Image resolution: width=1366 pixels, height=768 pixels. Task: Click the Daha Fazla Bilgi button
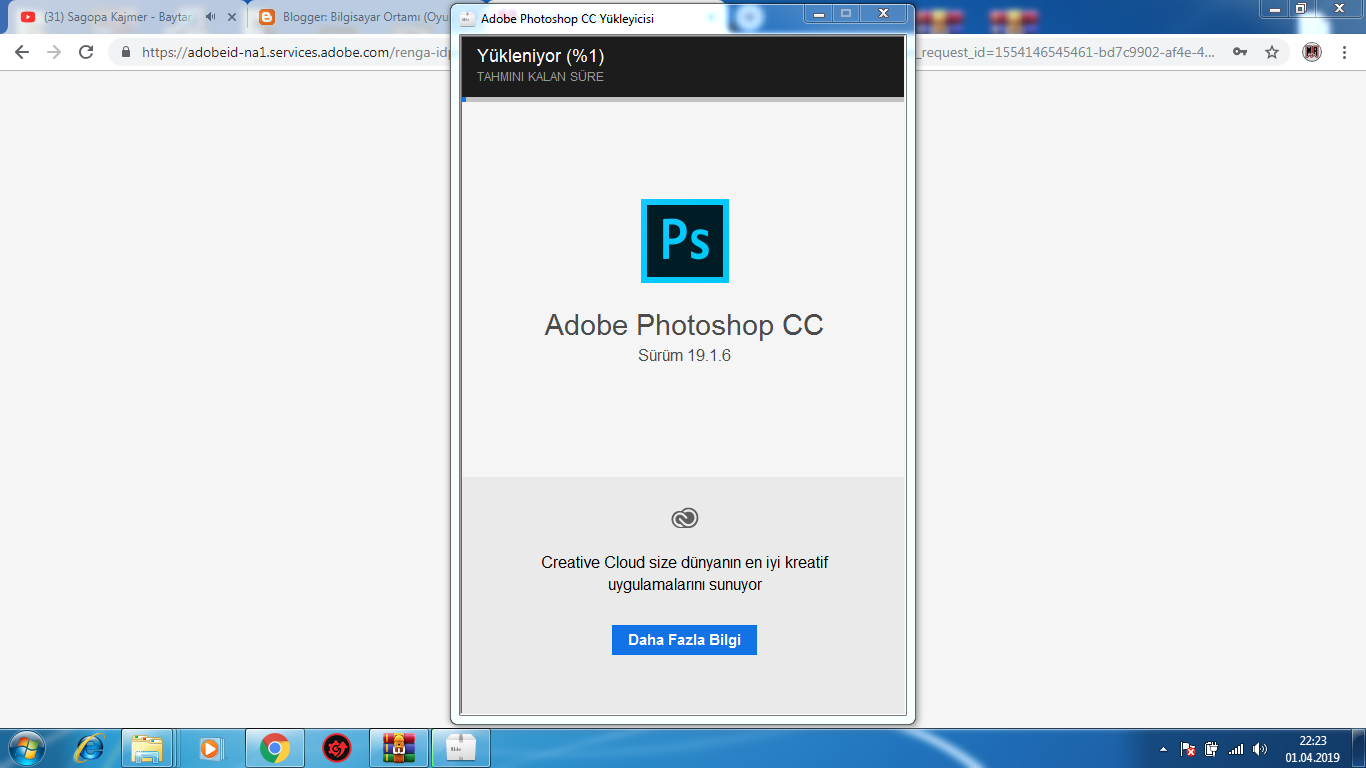[684, 640]
